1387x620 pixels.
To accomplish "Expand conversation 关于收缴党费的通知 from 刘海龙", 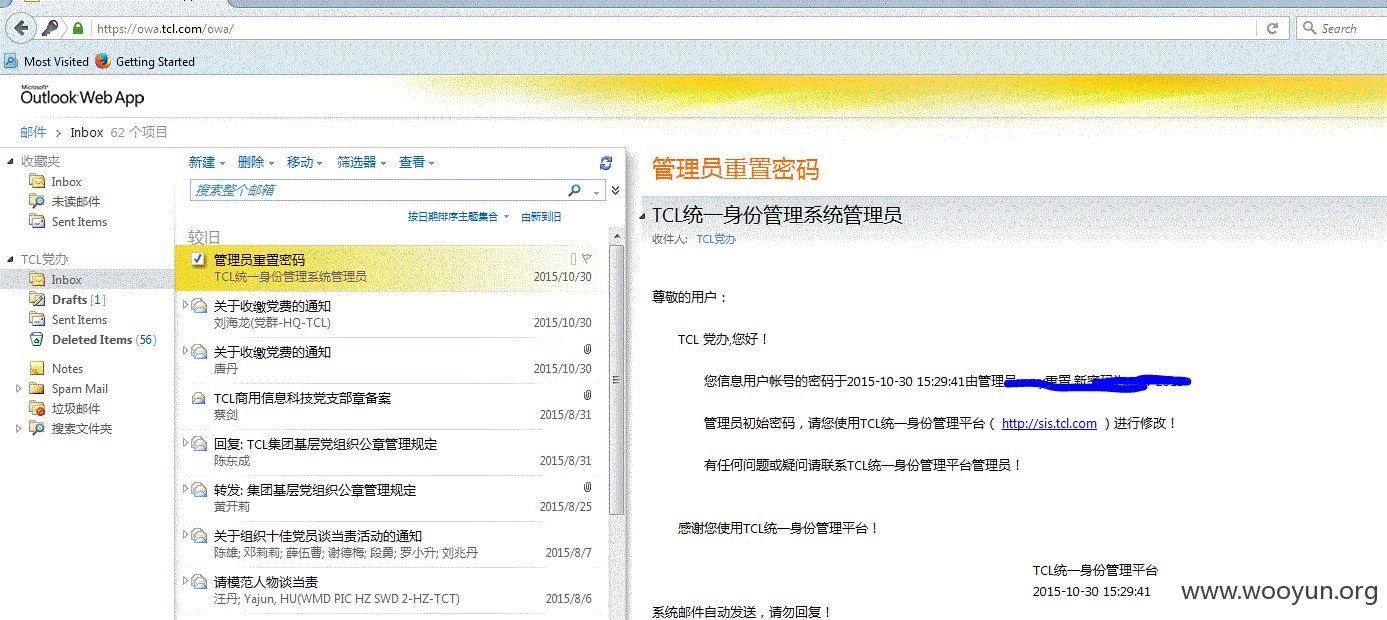I will pyautogui.click(x=185, y=306).
